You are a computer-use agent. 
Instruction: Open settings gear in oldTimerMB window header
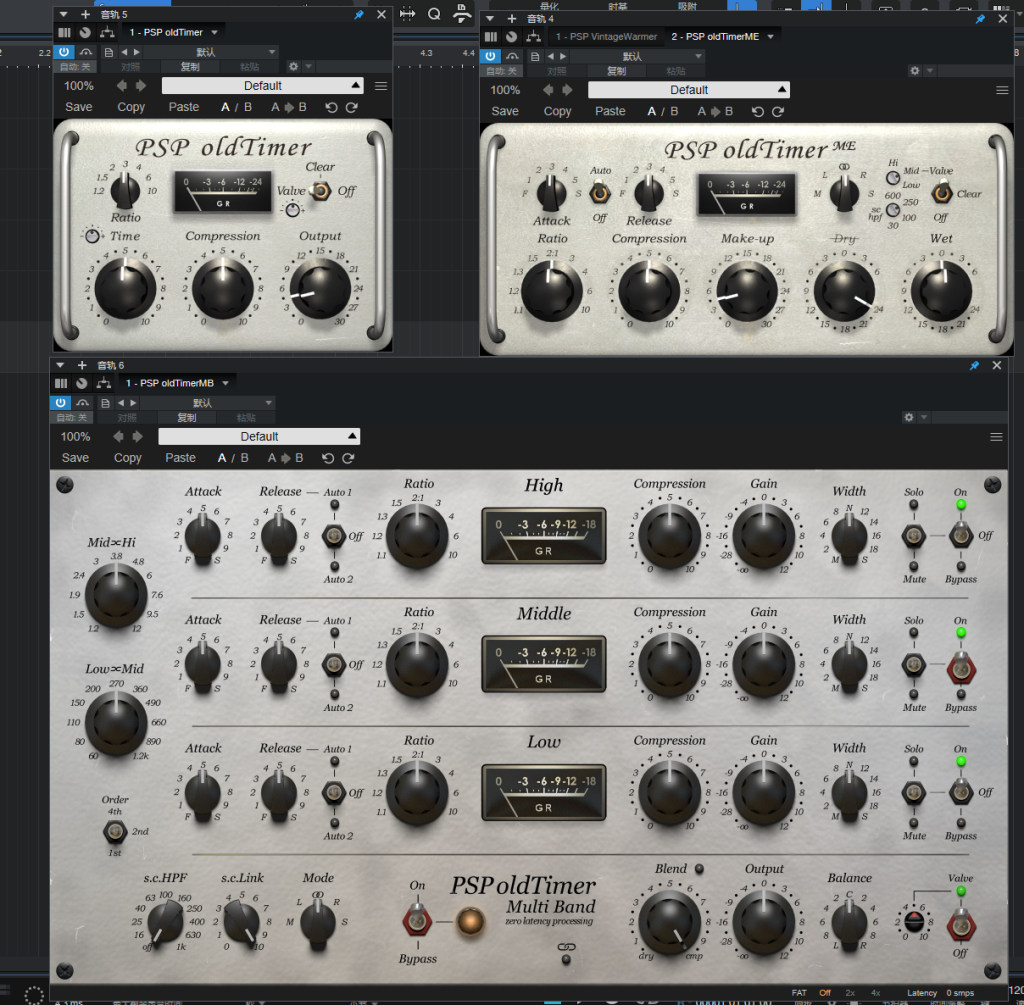(x=908, y=417)
